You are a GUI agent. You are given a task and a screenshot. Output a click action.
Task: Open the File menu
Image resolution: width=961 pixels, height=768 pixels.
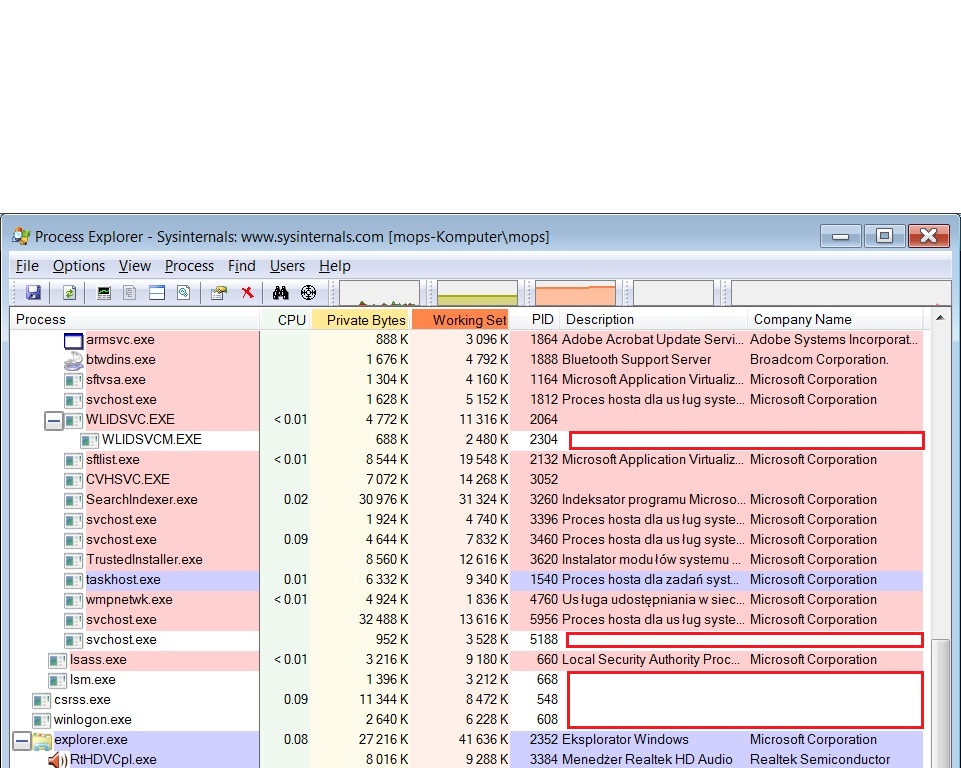click(27, 266)
